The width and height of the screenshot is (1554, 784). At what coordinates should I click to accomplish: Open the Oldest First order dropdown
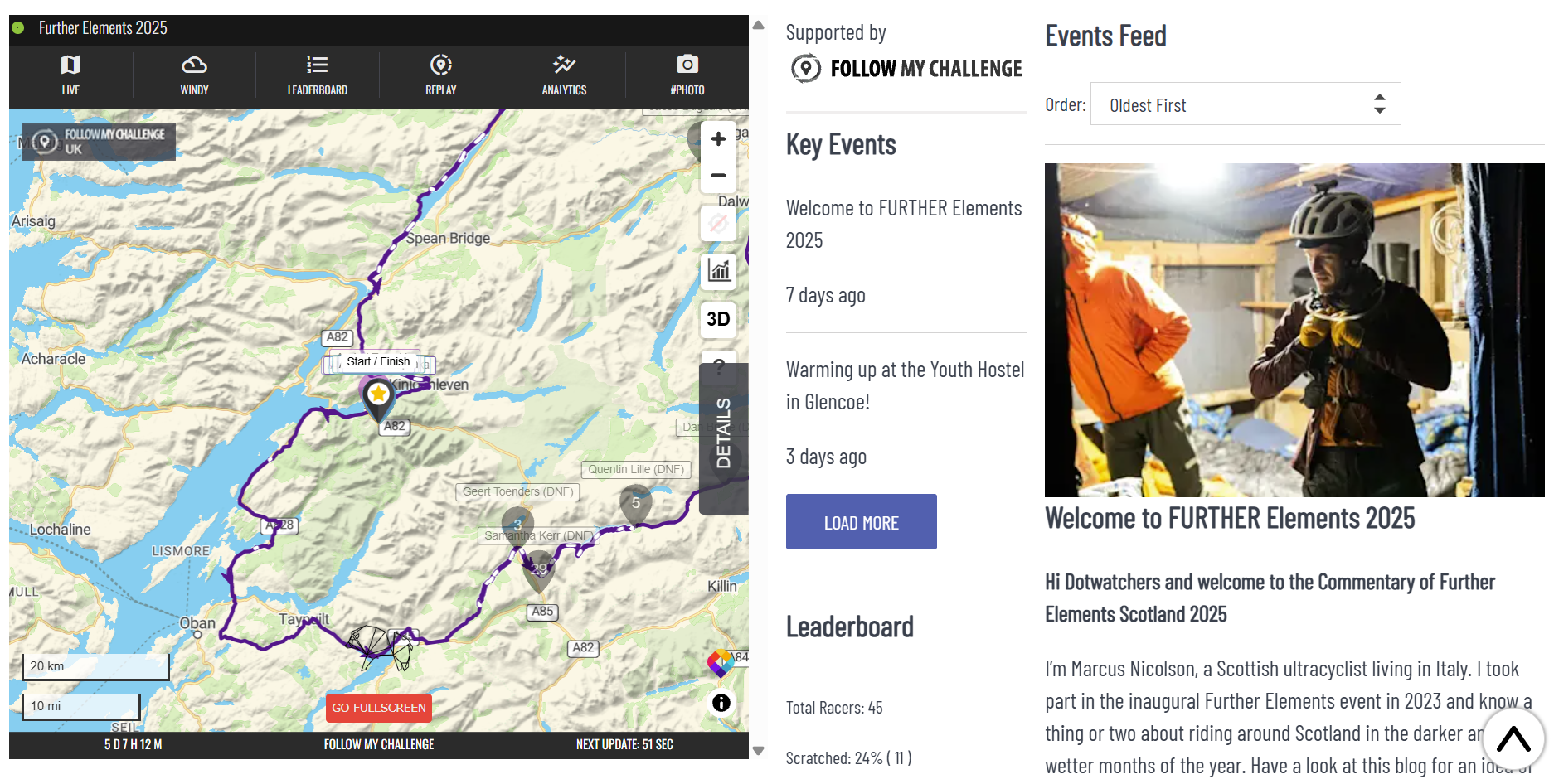click(x=1245, y=104)
